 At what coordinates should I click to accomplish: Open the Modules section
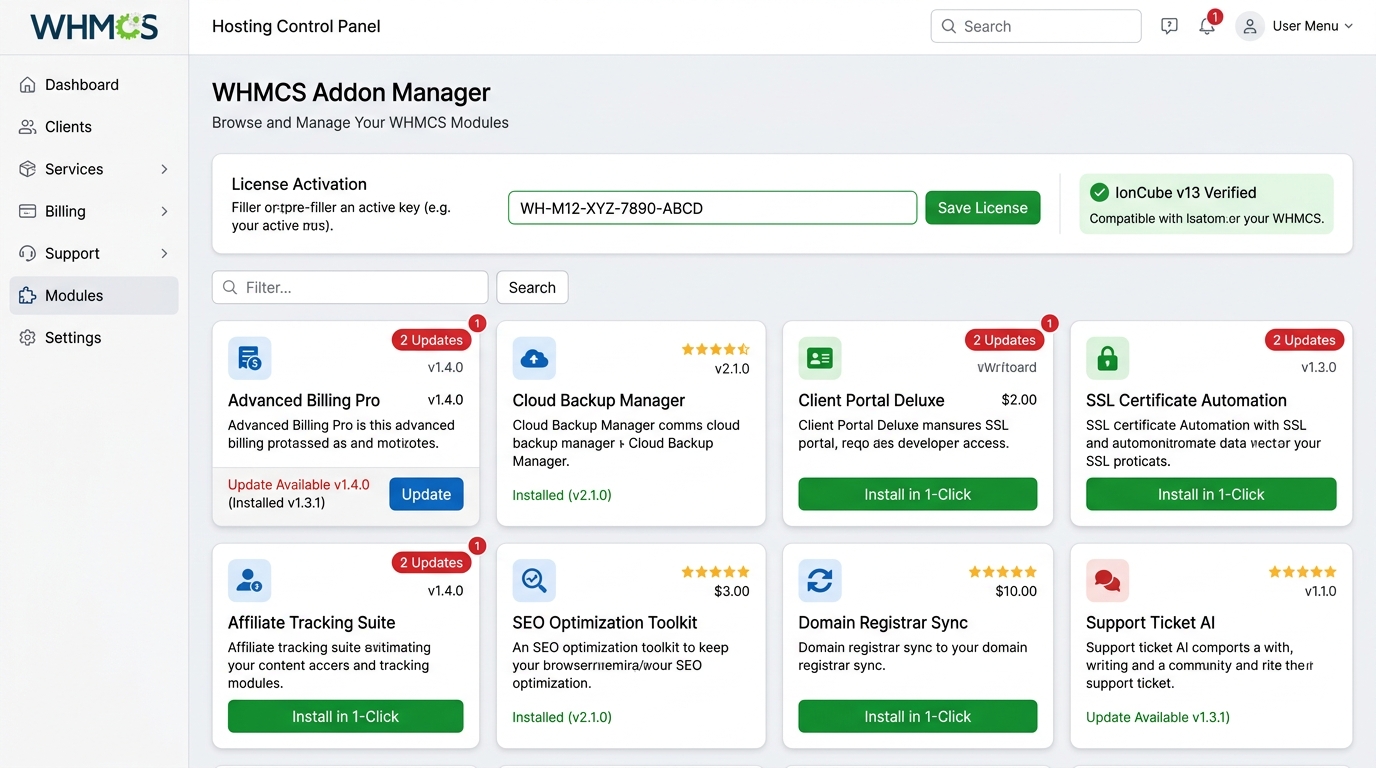[x=94, y=296]
